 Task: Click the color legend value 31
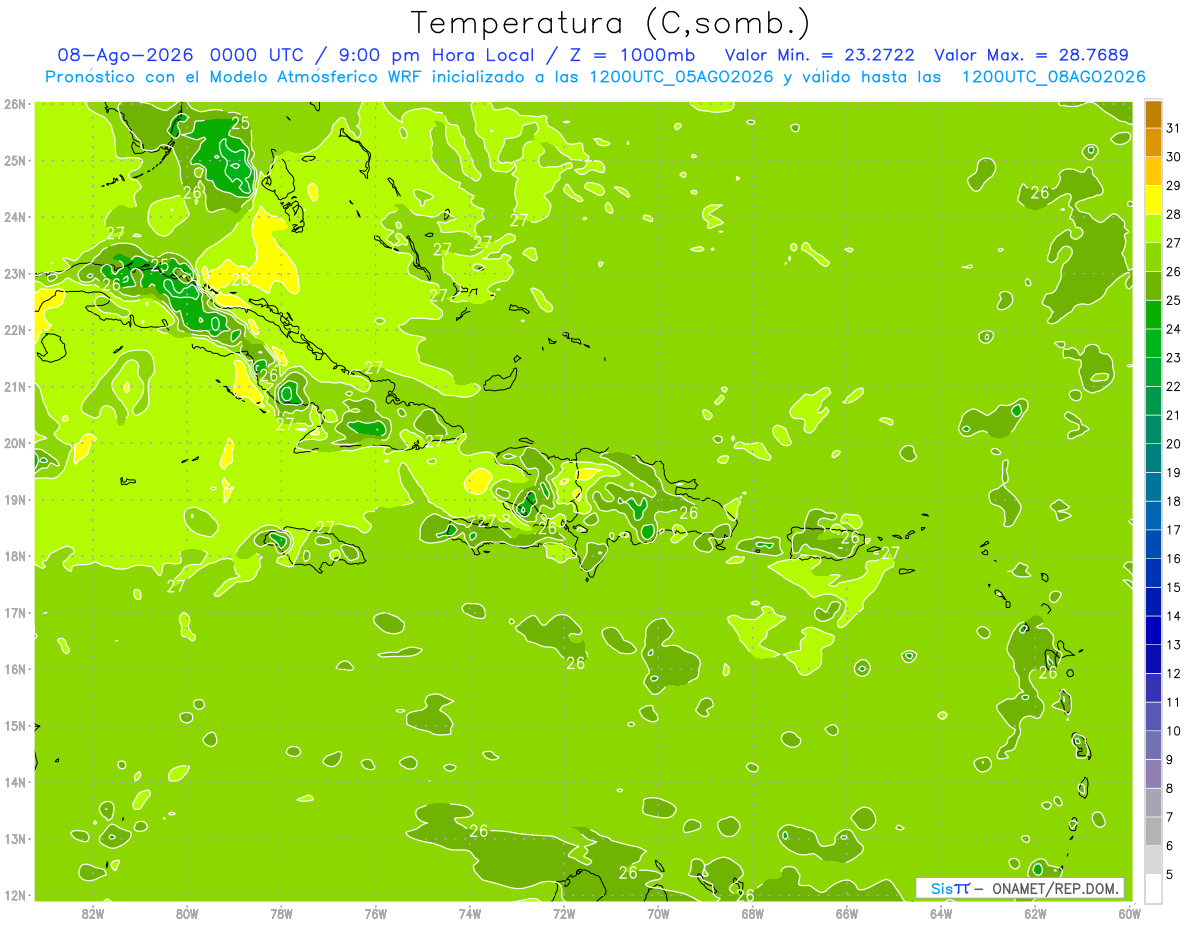coord(1173,128)
